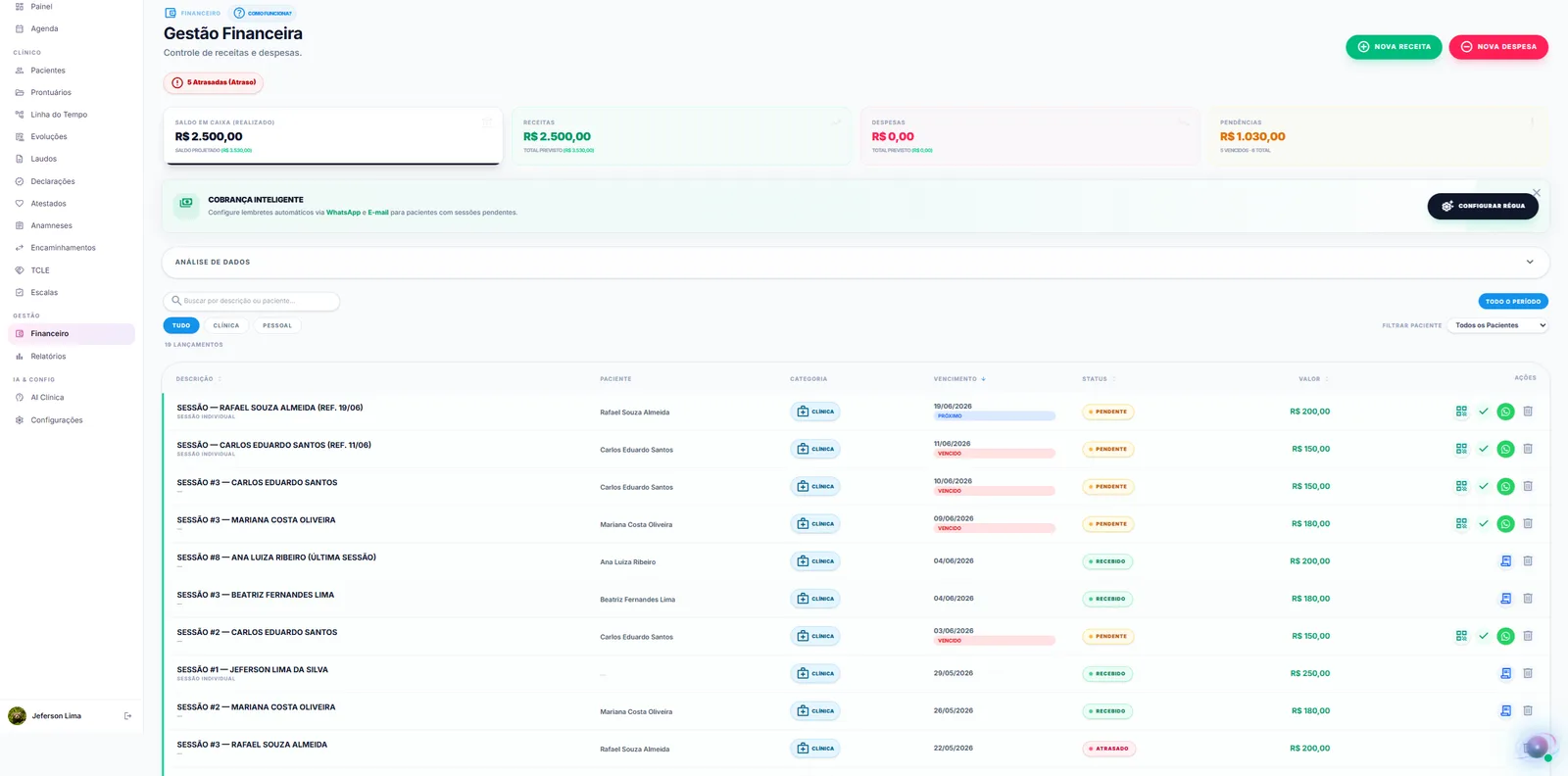1568x776 pixels.
Task: Open the floating AI assistant orb
Action: click(x=1539, y=748)
